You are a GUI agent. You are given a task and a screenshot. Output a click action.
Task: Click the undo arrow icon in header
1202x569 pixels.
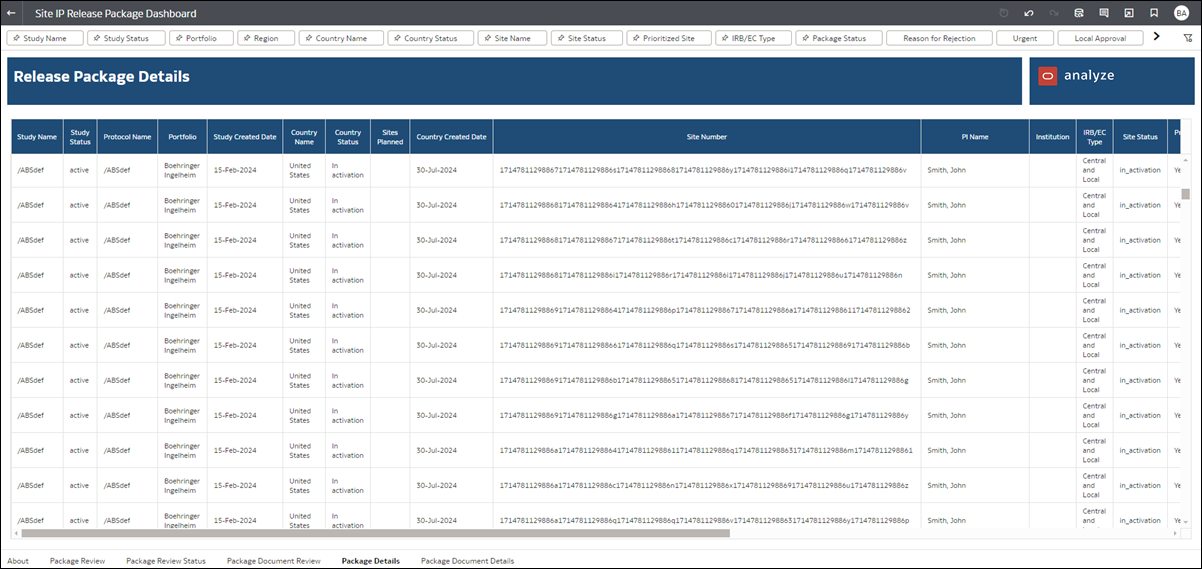(x=1029, y=14)
